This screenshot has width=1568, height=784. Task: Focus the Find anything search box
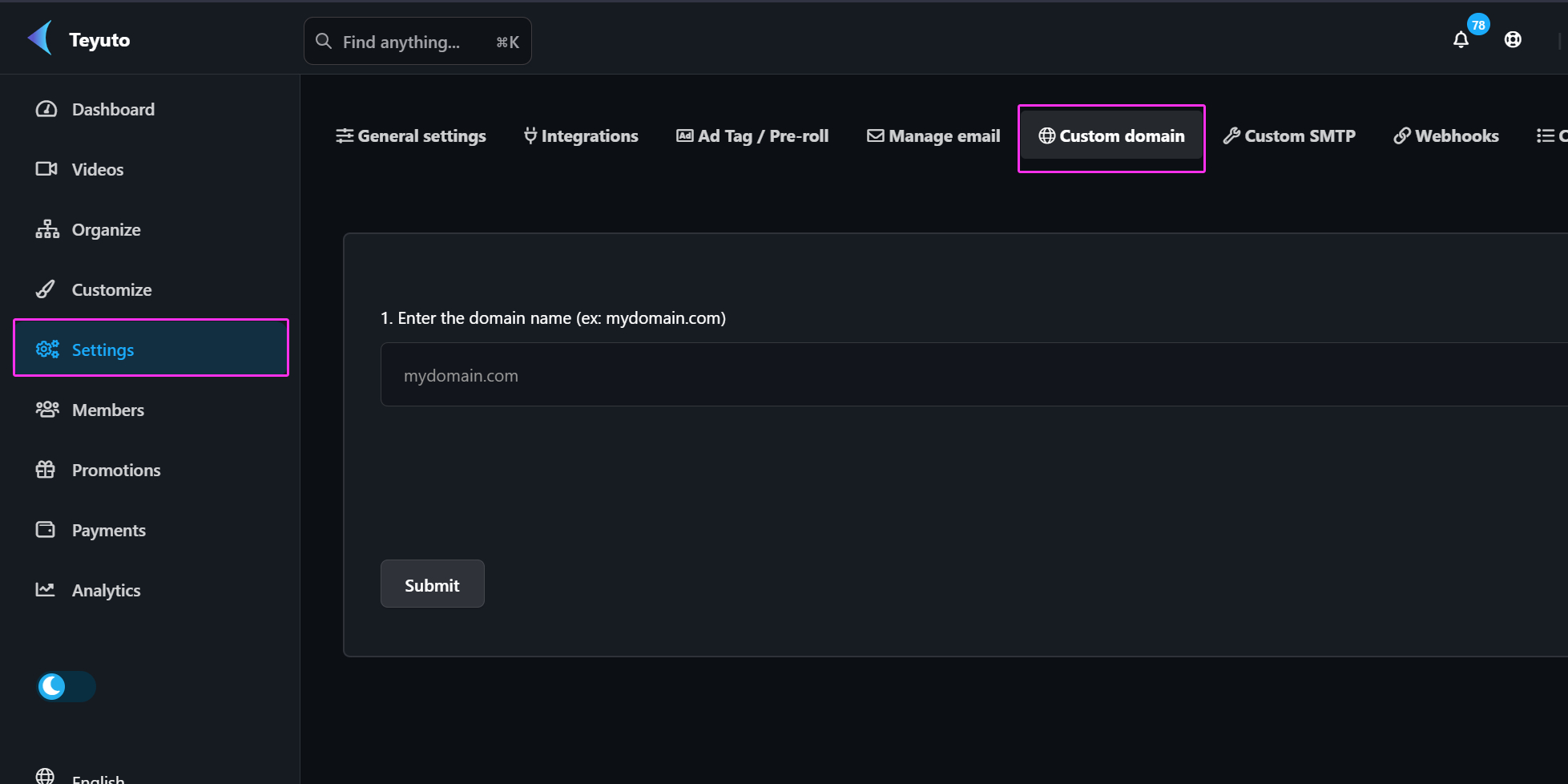point(417,42)
